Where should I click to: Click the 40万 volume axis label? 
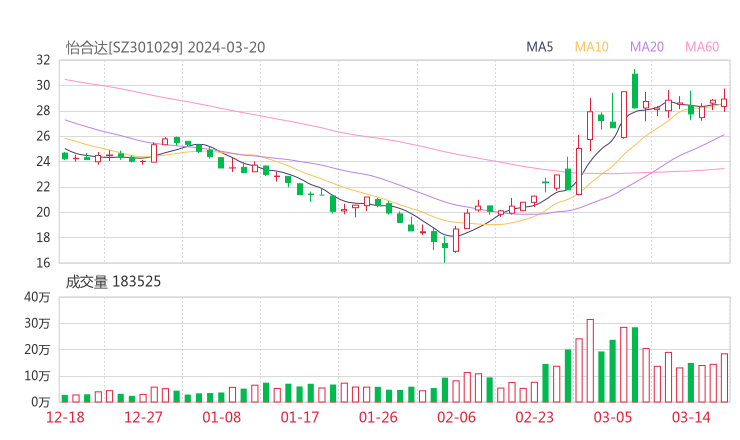(x=37, y=297)
